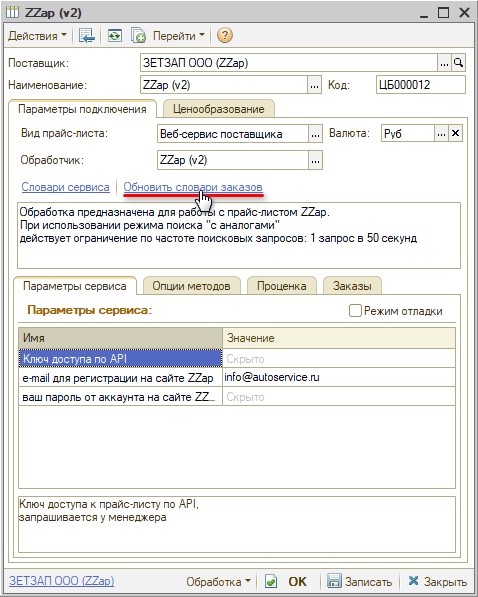Select the ваш пароль от аккаунта row

click(x=120, y=397)
